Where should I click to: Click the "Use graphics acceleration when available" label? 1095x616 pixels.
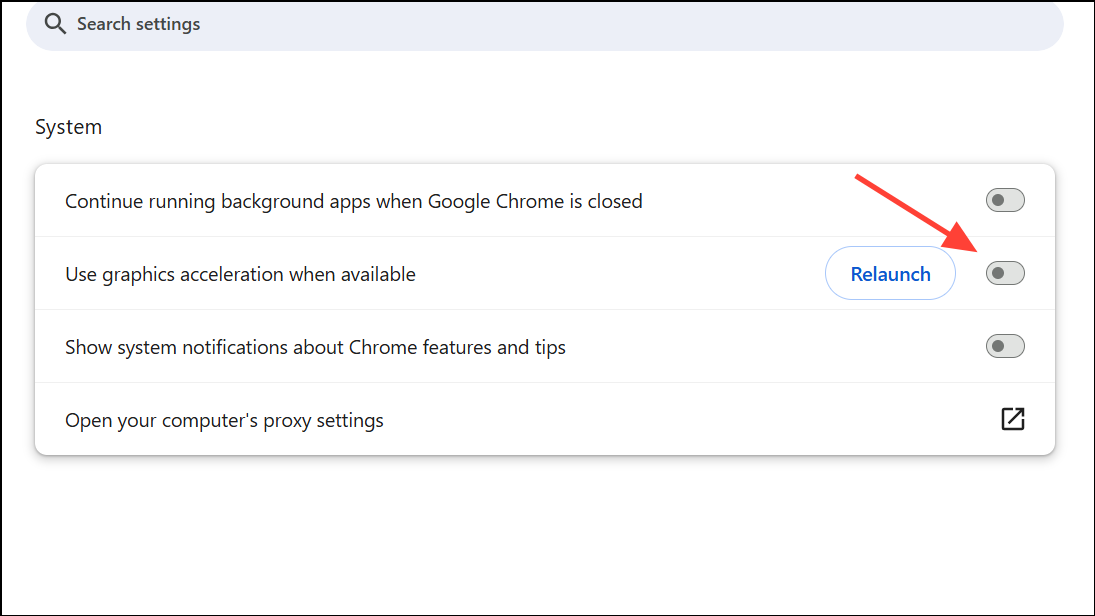click(240, 275)
